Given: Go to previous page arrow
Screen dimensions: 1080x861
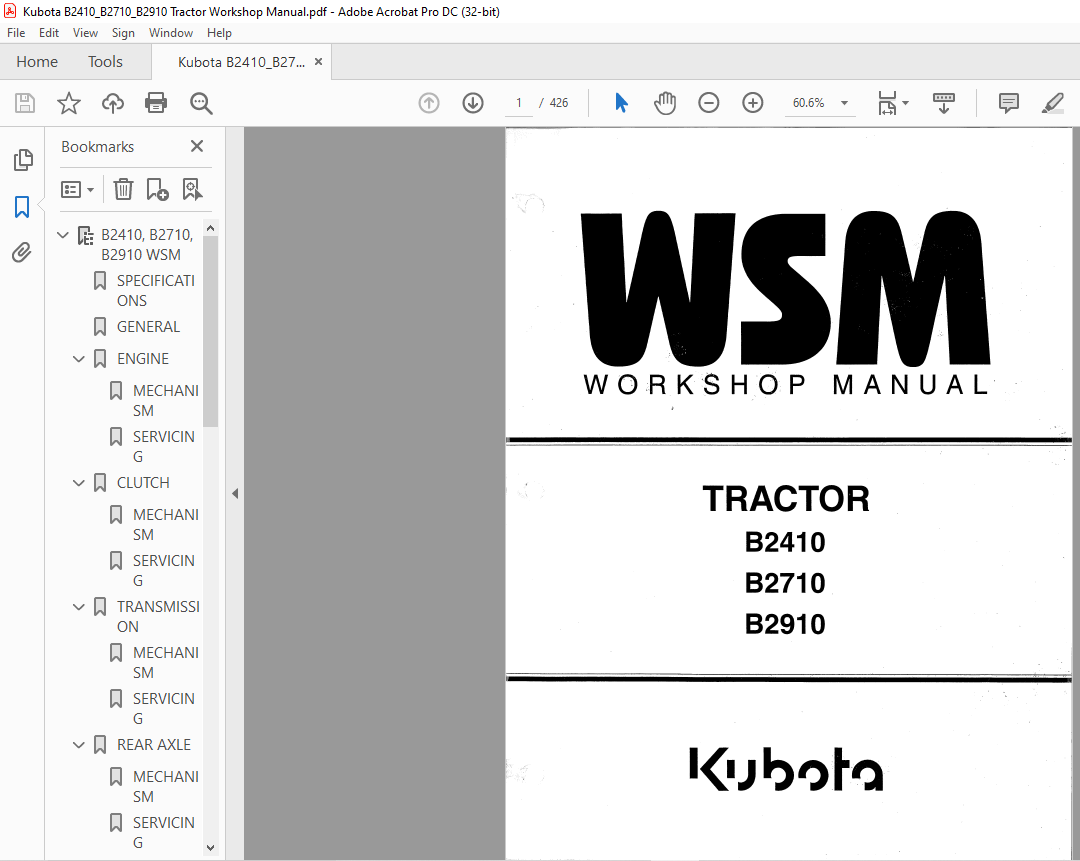Looking at the screenshot, I should click(429, 103).
